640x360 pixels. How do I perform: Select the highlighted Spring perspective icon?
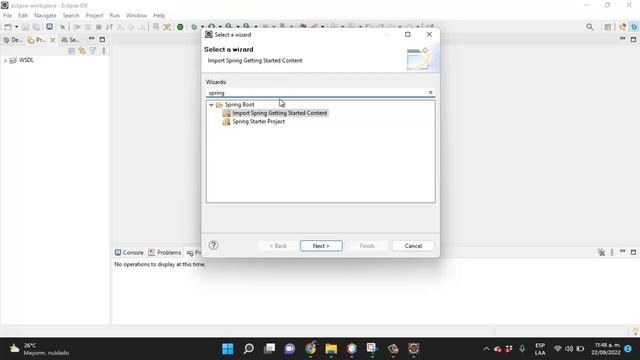click(634, 27)
